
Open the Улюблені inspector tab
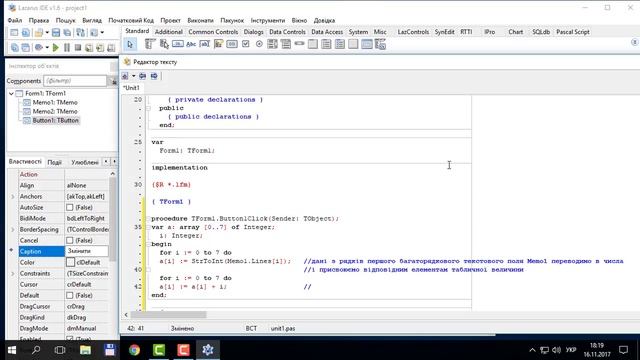click(85, 162)
